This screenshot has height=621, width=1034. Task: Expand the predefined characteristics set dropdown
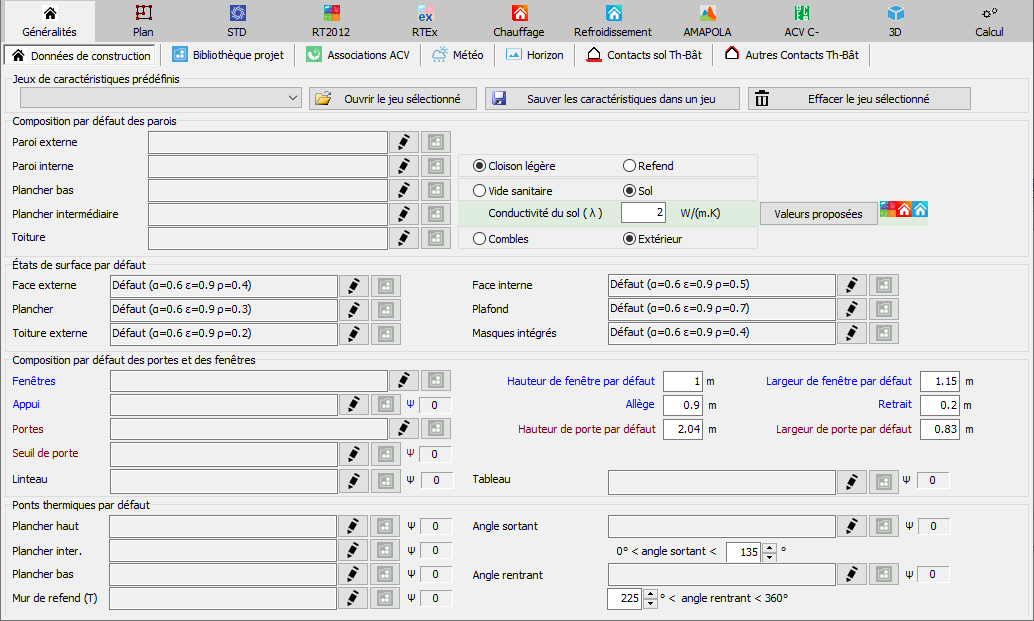(x=292, y=99)
